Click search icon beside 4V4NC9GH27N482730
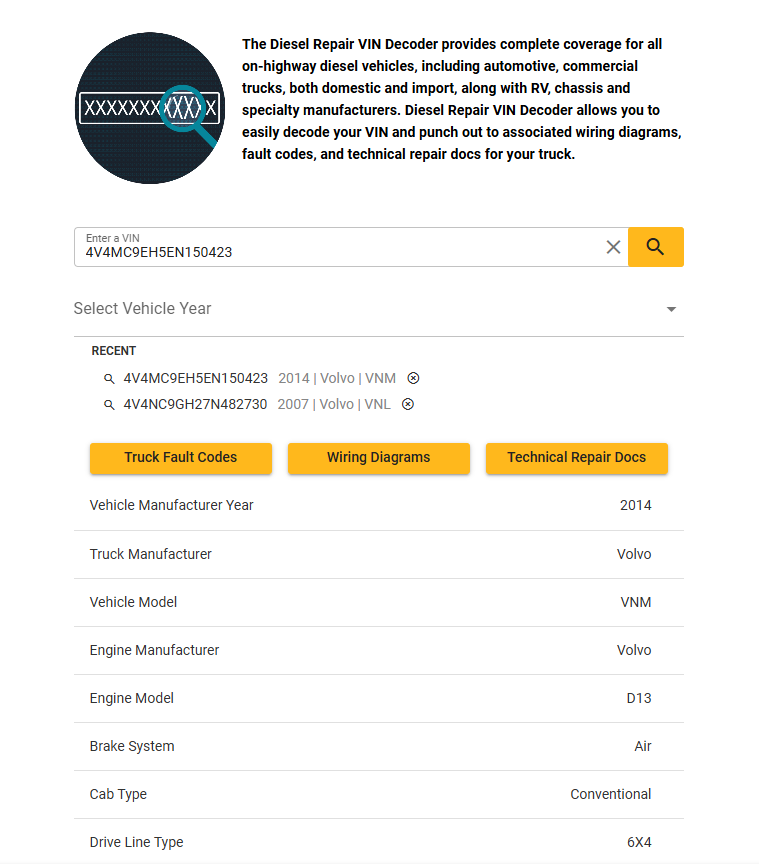The height and width of the screenshot is (864, 759). (109, 404)
